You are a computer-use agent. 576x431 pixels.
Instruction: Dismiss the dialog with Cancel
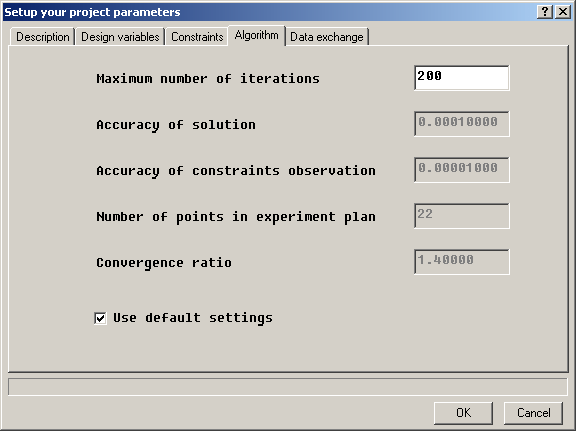(x=533, y=413)
